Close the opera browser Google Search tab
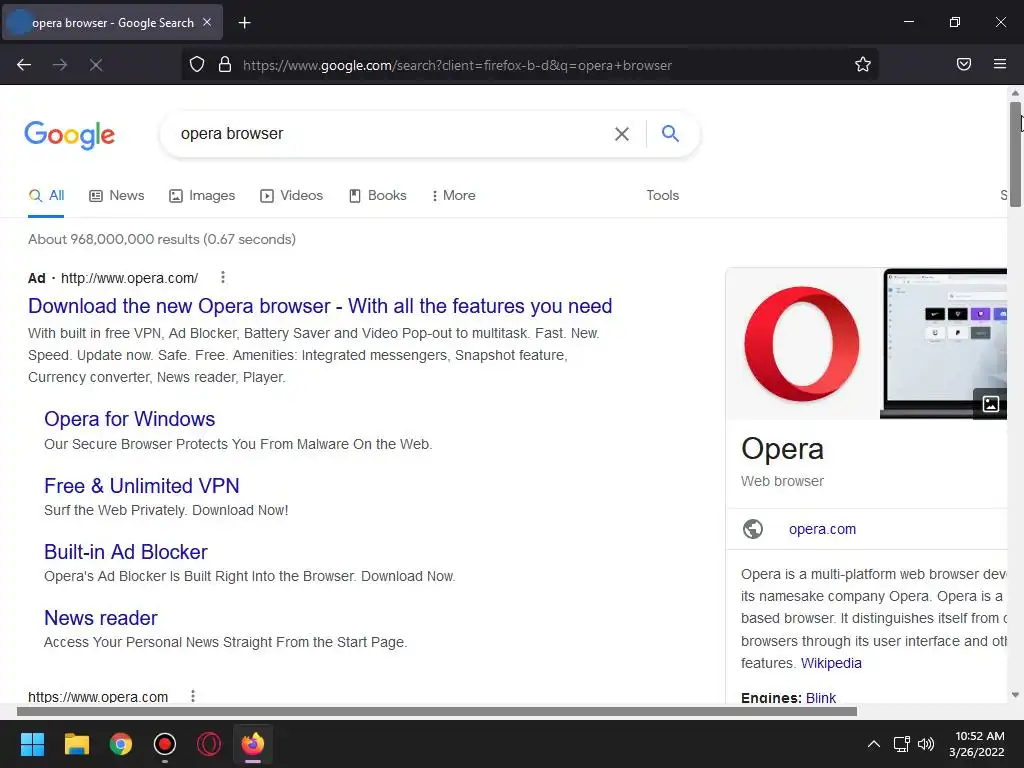Image resolution: width=1024 pixels, height=768 pixels. click(207, 22)
